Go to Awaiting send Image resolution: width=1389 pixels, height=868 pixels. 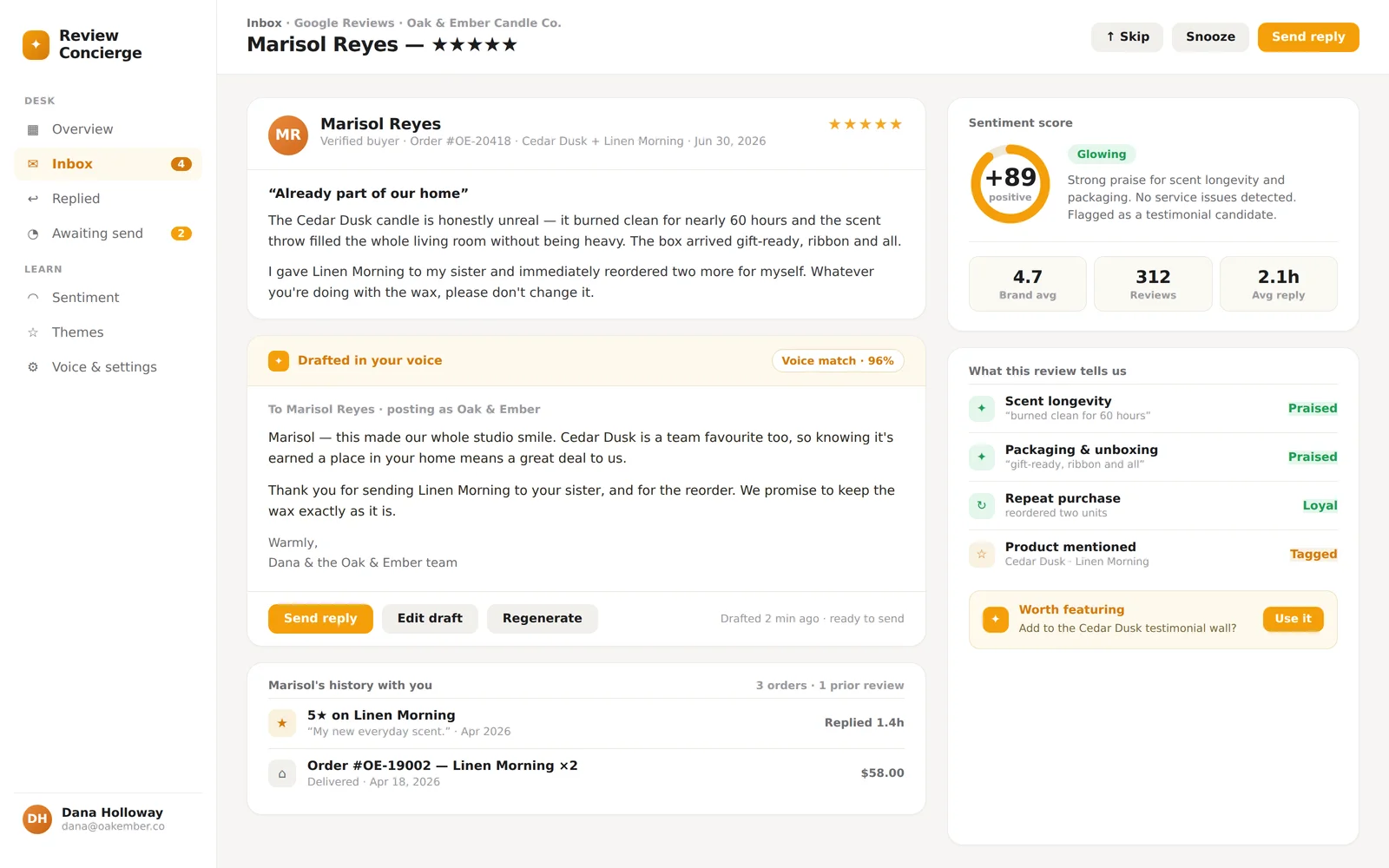coord(108,233)
